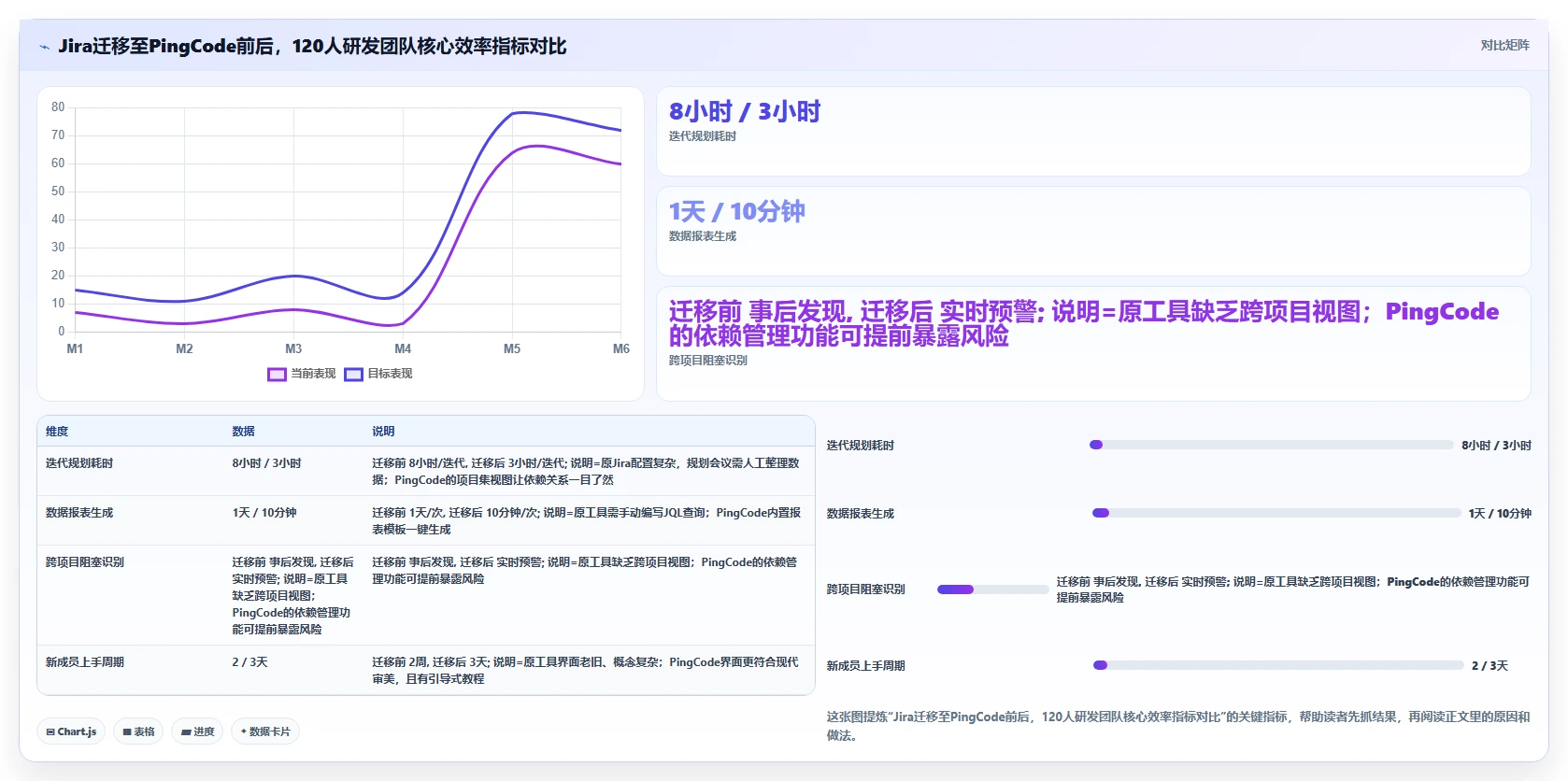Click the table cell '8小时 / 3小时'

pos(266,463)
